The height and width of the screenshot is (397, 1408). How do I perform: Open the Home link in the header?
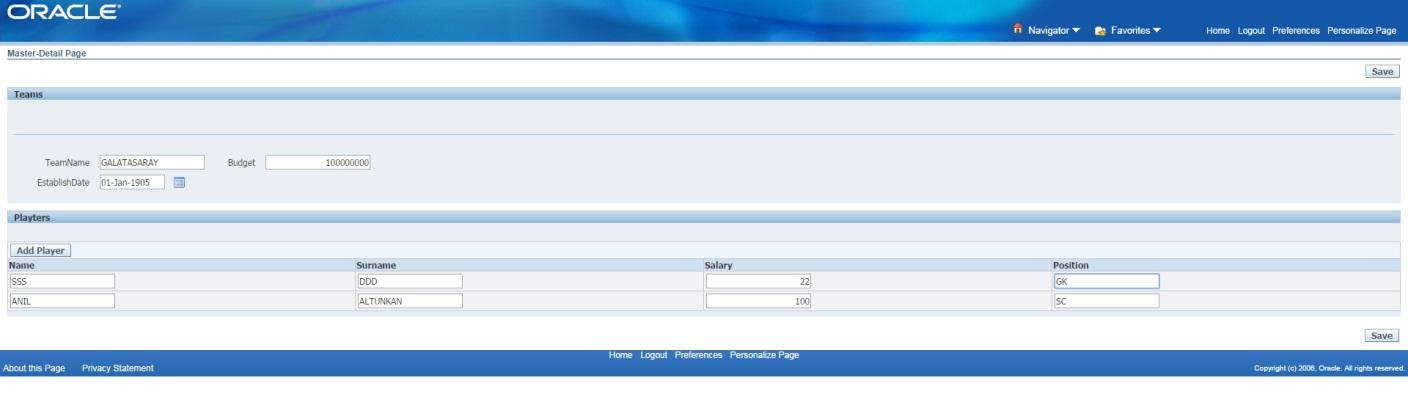click(1217, 31)
